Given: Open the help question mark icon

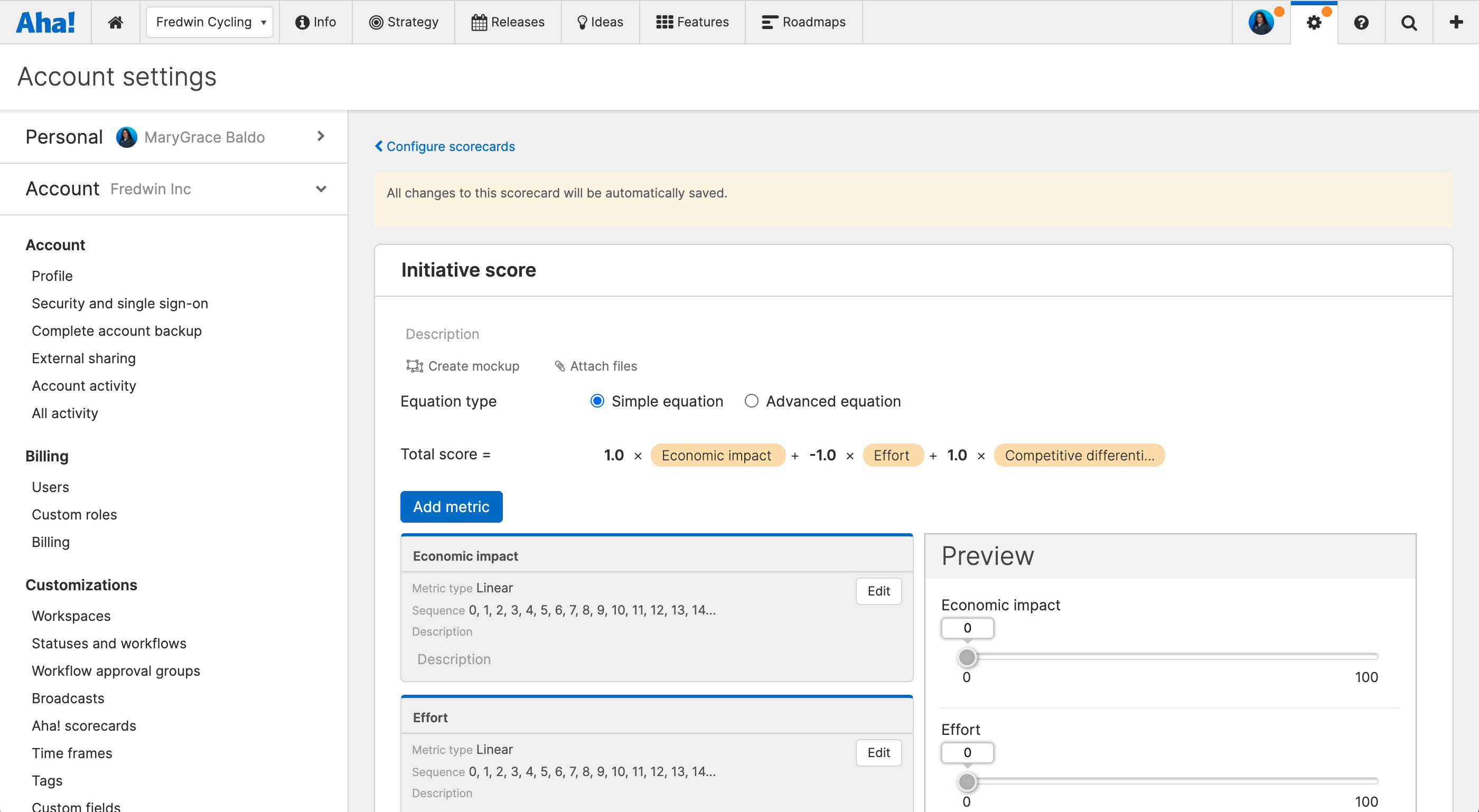Looking at the screenshot, I should point(1361,22).
